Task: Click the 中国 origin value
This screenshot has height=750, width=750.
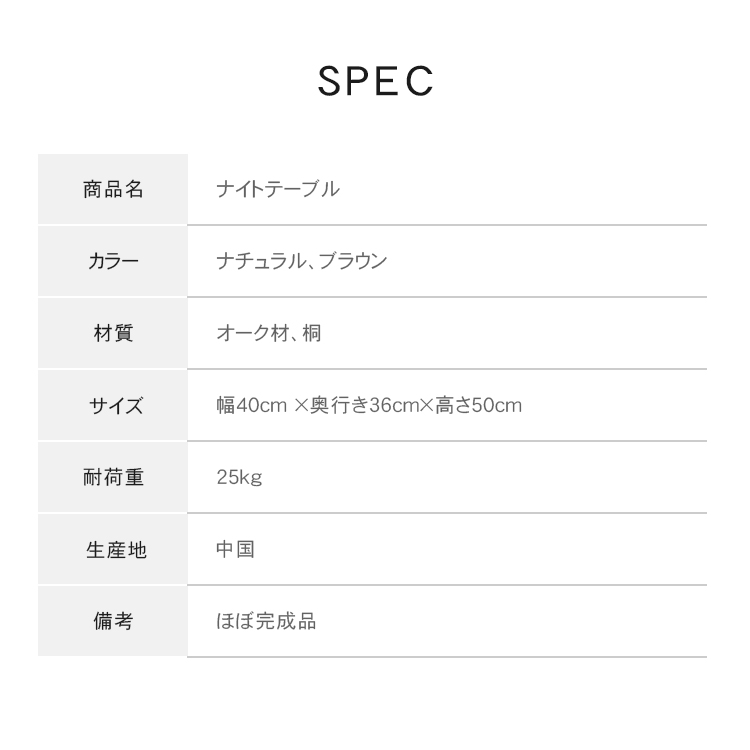Action: [235, 549]
